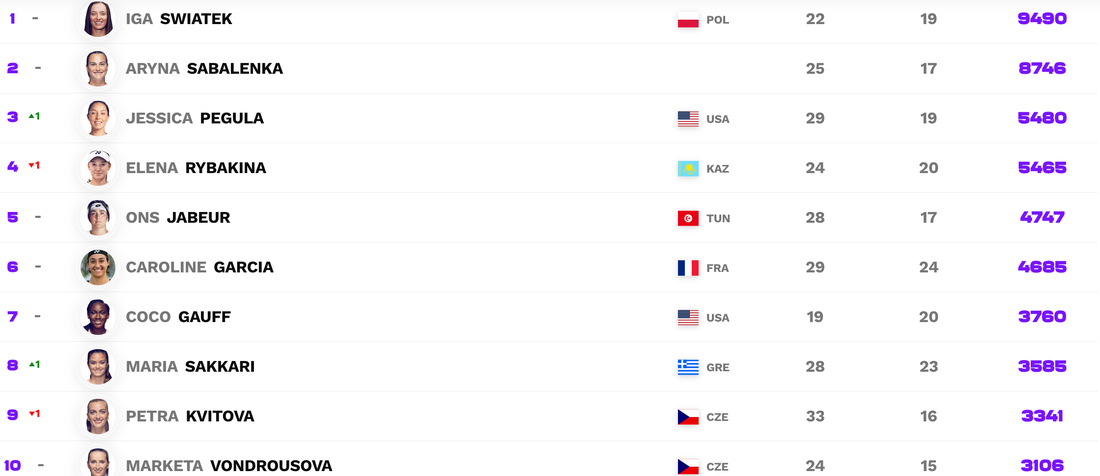
Task: Open Elena Rybakina's player profile link
Action: click(196, 168)
